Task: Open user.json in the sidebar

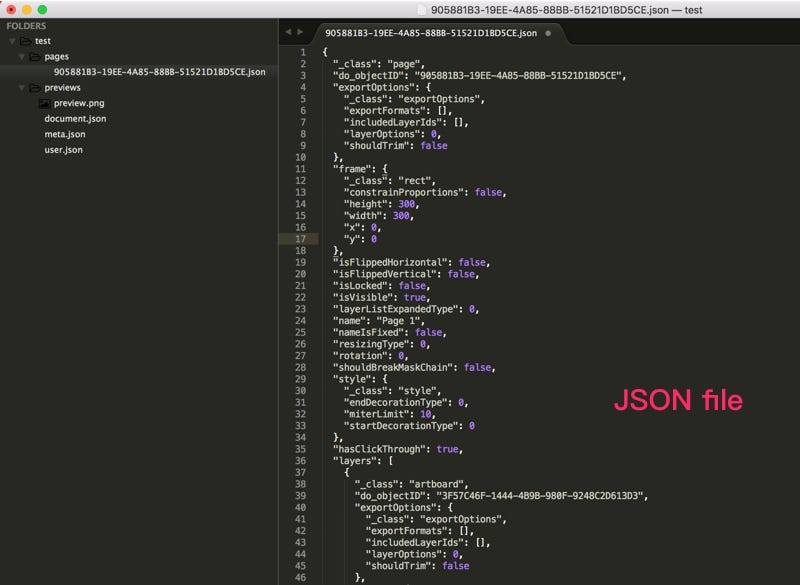Action: pos(63,150)
